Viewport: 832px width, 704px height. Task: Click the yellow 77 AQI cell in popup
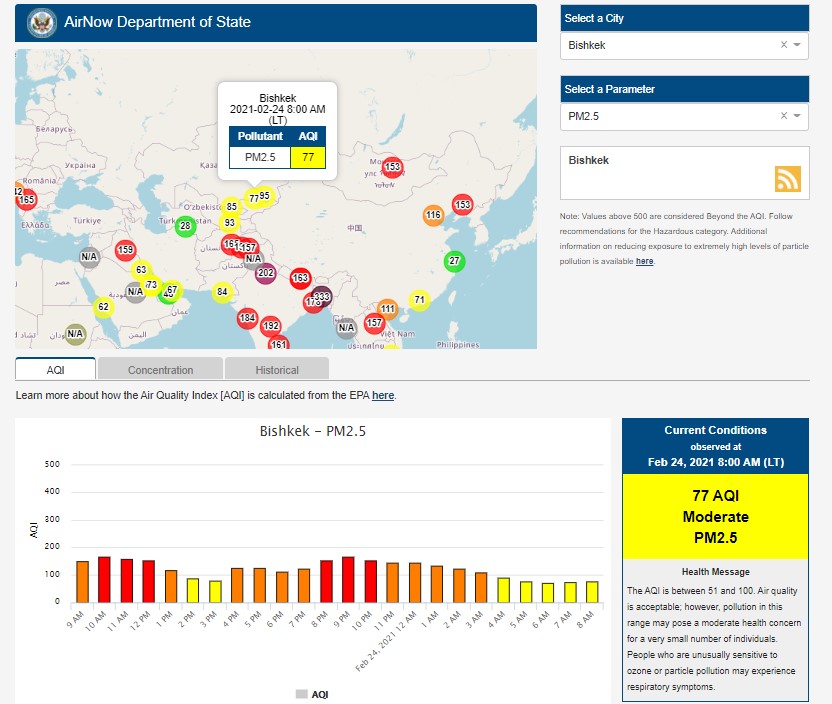[308, 157]
